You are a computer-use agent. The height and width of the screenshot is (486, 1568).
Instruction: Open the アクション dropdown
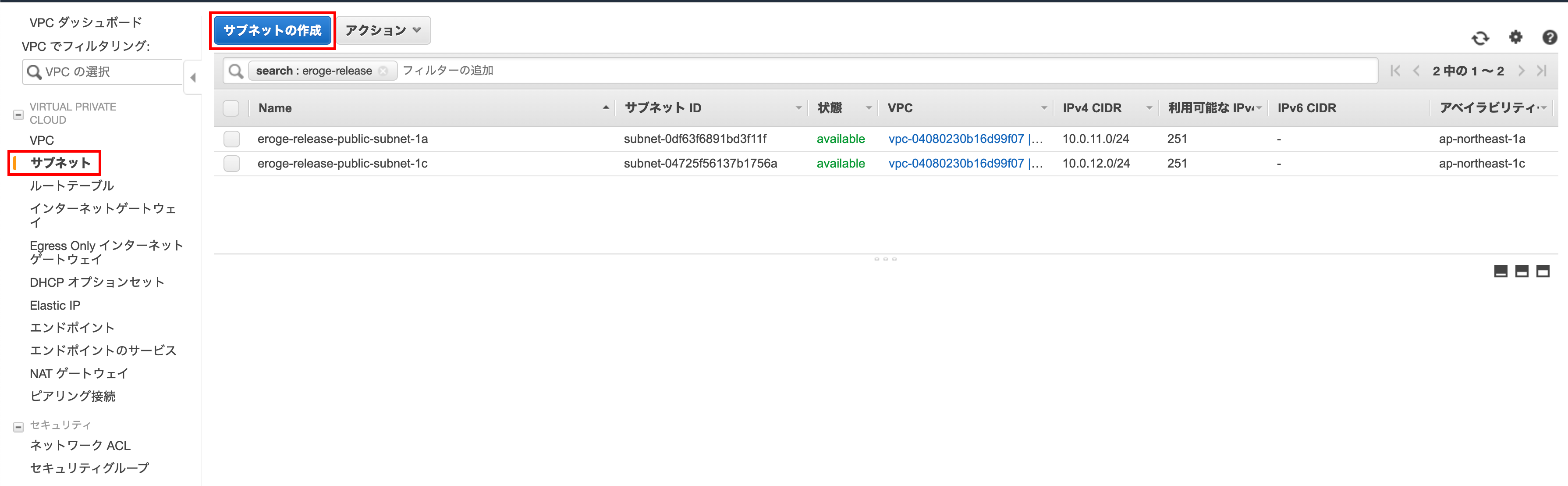tap(383, 30)
